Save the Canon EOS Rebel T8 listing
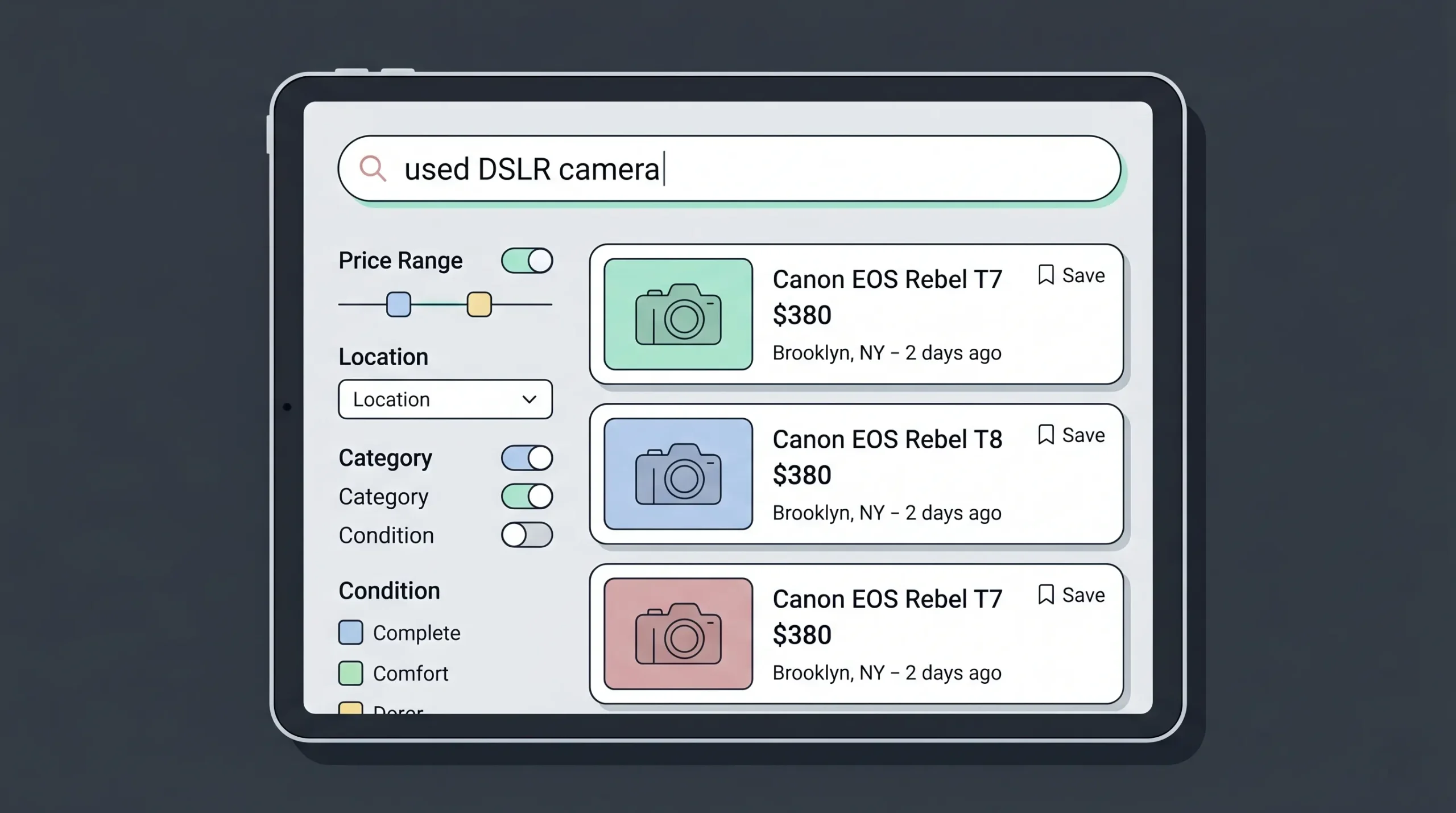 tap(1071, 435)
